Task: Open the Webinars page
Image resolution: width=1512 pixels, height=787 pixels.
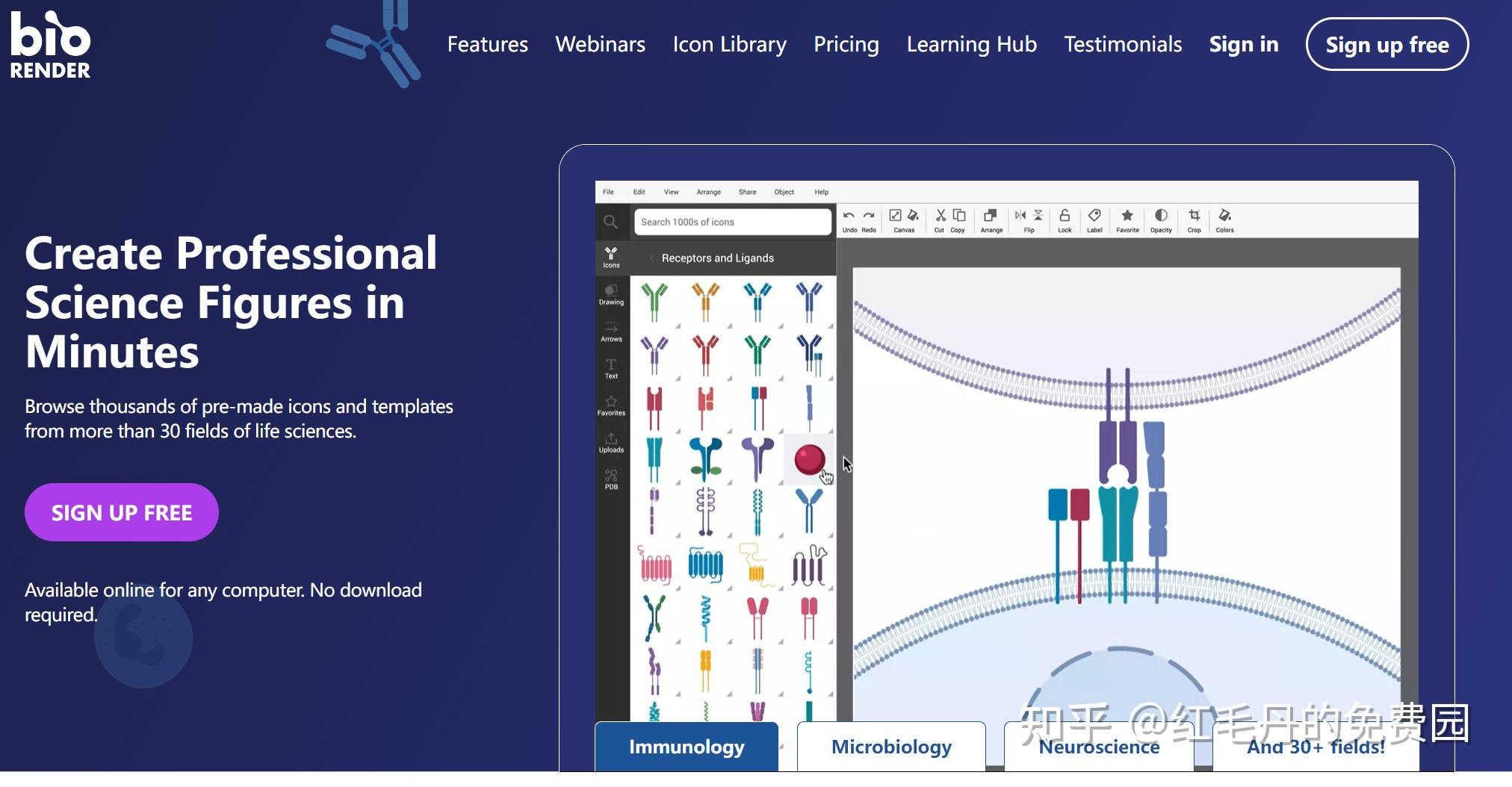Action: tap(600, 44)
